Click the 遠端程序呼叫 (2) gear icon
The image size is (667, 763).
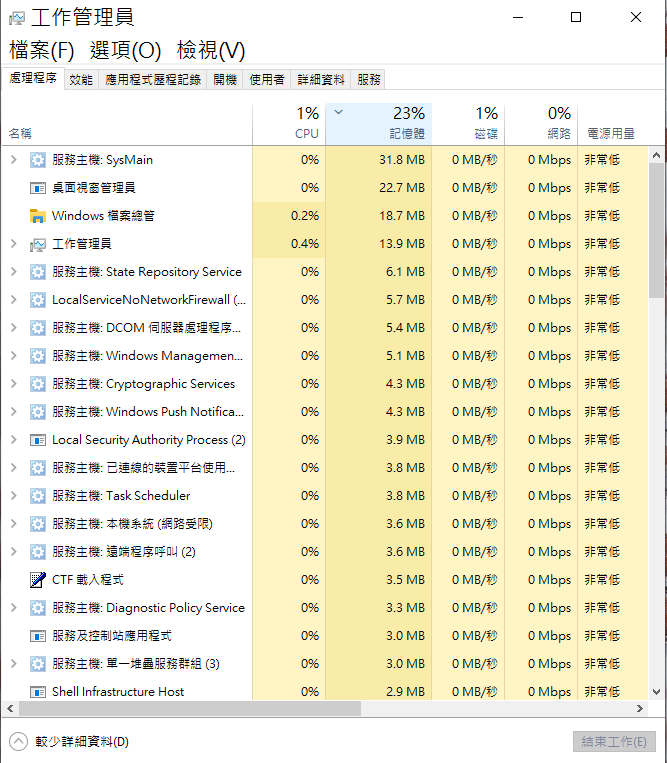[38, 552]
